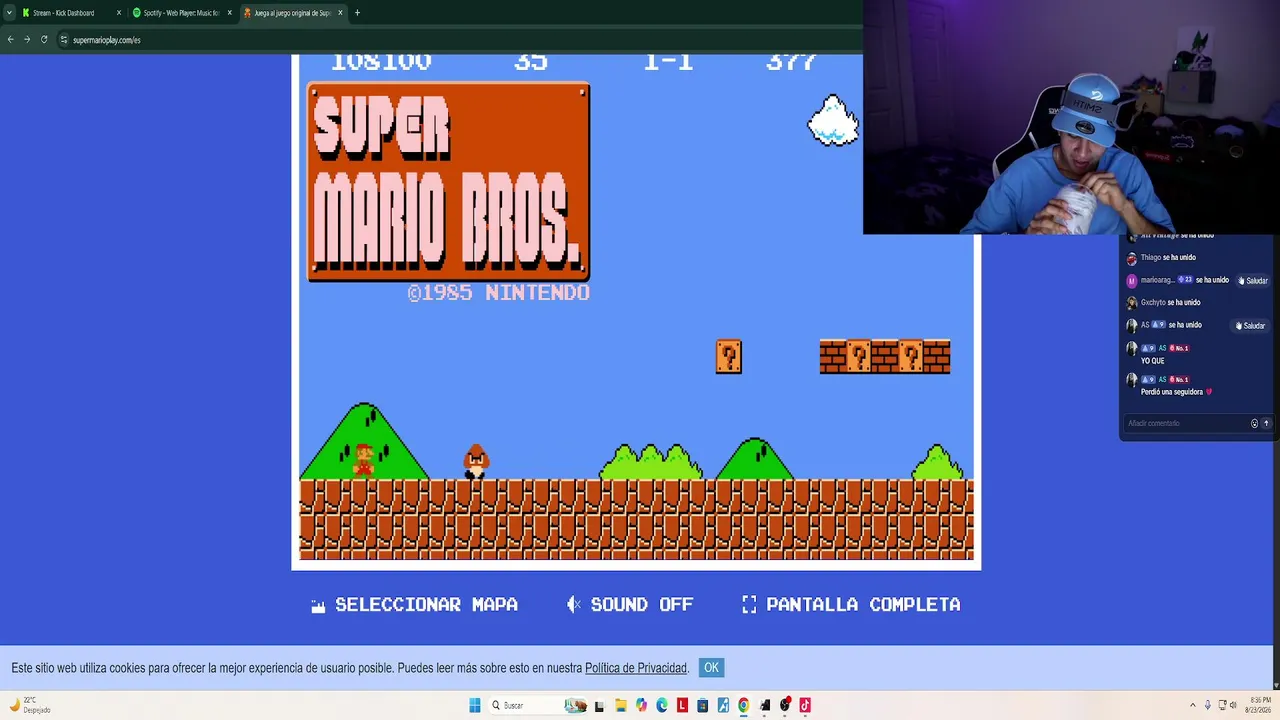
Task: Open the emoji picker in chat input
Action: 1254,423
